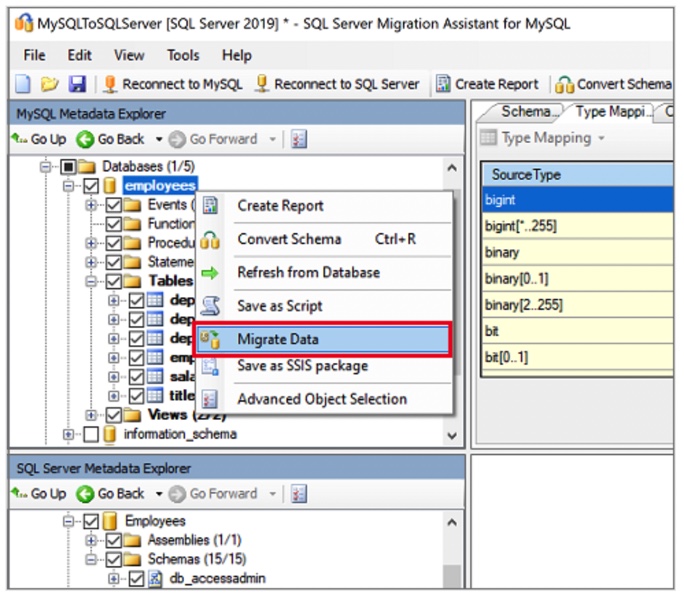Screen dimensions: 684x599
Task: Toggle the Procedures folder checkbox
Action: (x=113, y=243)
